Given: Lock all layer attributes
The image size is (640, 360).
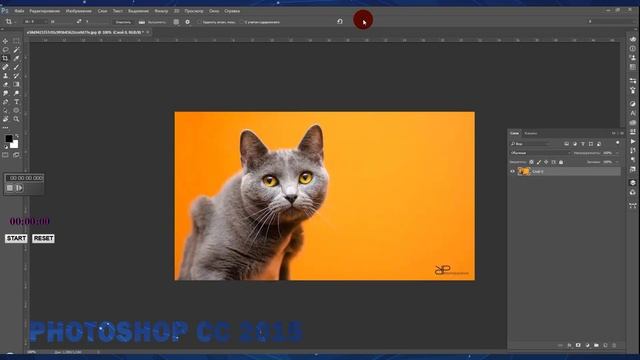Looking at the screenshot, I should (561, 162).
